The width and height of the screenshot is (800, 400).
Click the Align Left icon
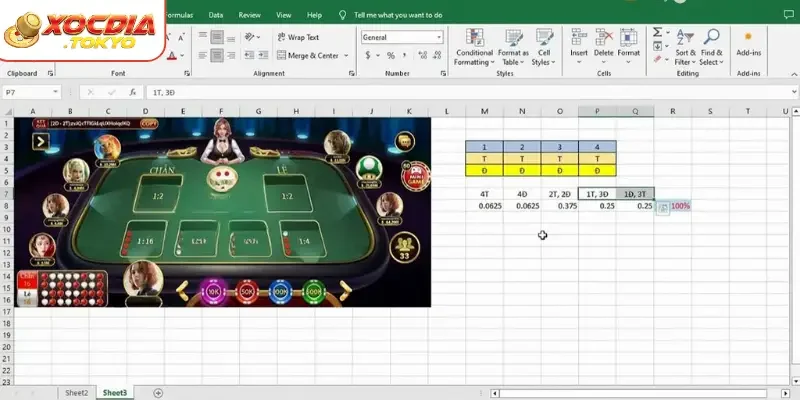coord(203,55)
